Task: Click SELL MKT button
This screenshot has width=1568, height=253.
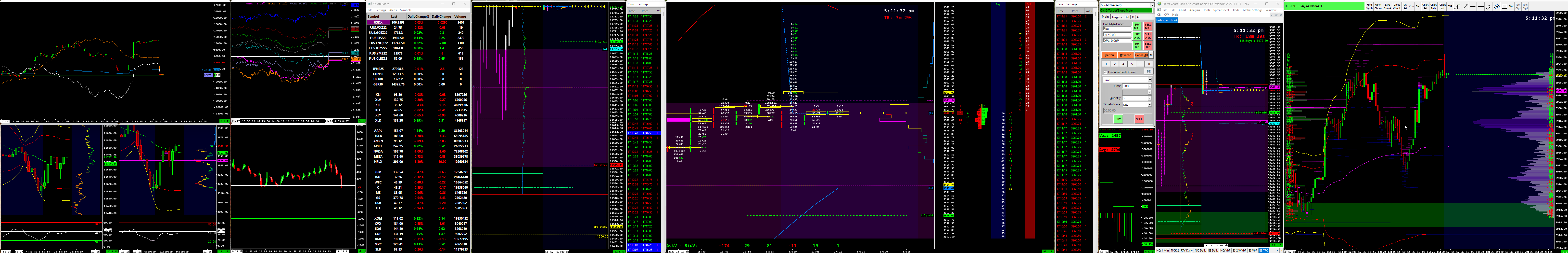Action: click(x=1148, y=26)
